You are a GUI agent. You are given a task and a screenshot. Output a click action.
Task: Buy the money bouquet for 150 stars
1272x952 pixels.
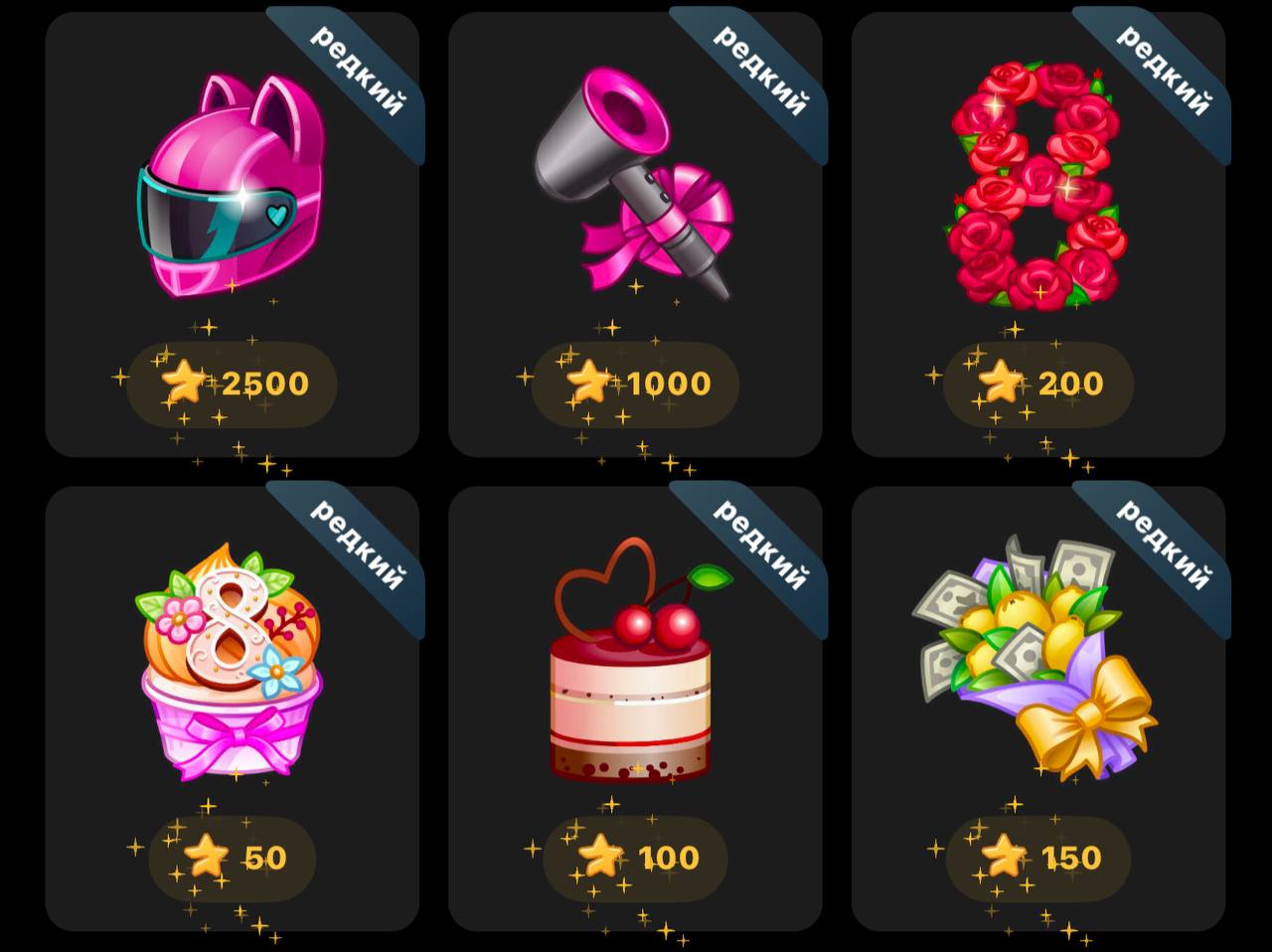(x=1038, y=859)
